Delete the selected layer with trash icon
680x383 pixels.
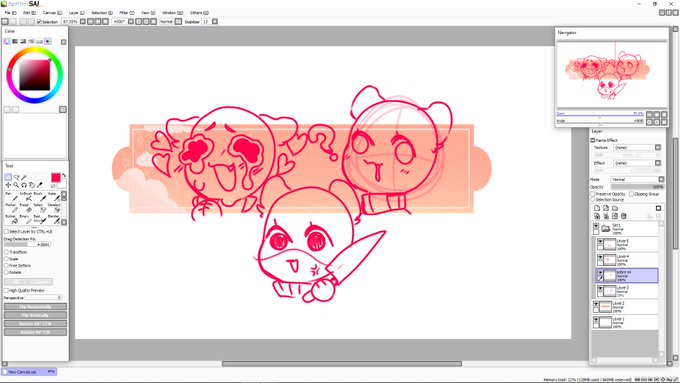click(x=624, y=216)
